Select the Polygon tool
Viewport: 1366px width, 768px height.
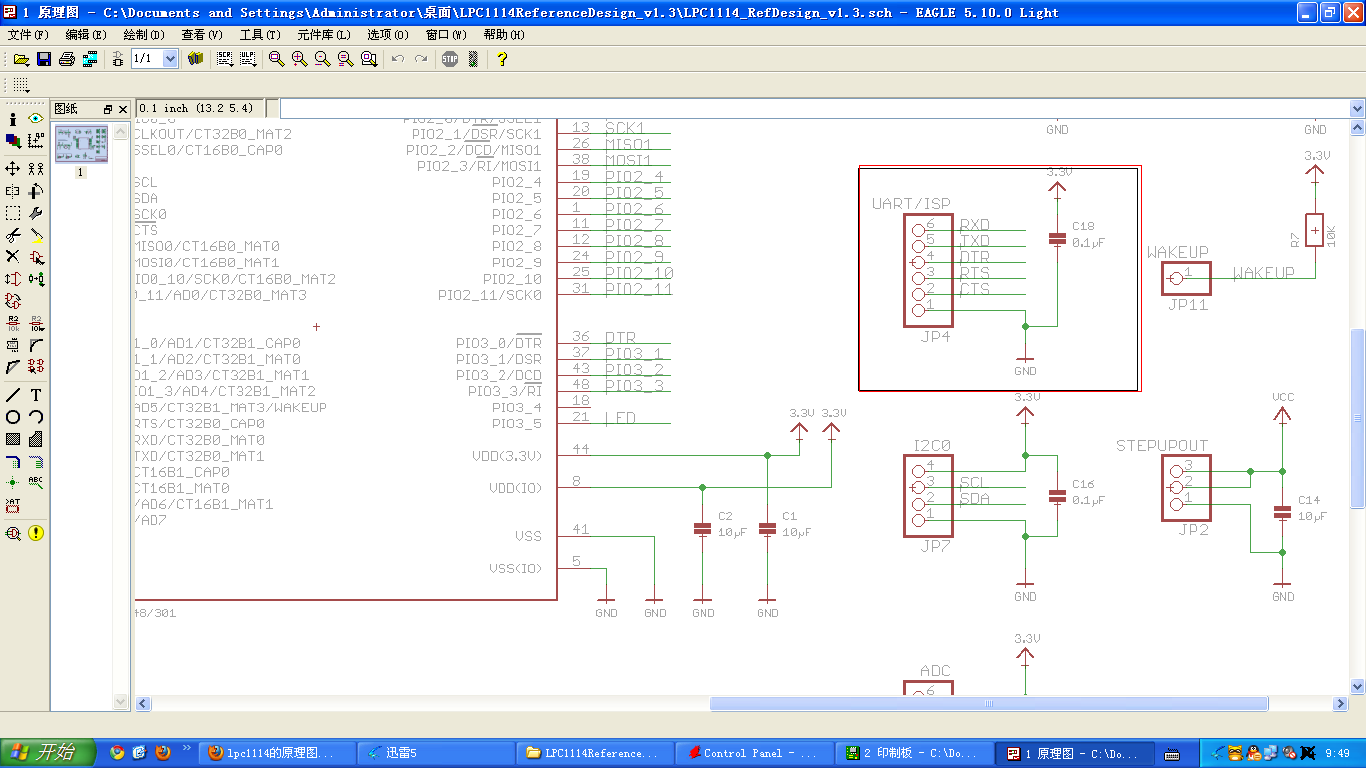[x=36, y=439]
